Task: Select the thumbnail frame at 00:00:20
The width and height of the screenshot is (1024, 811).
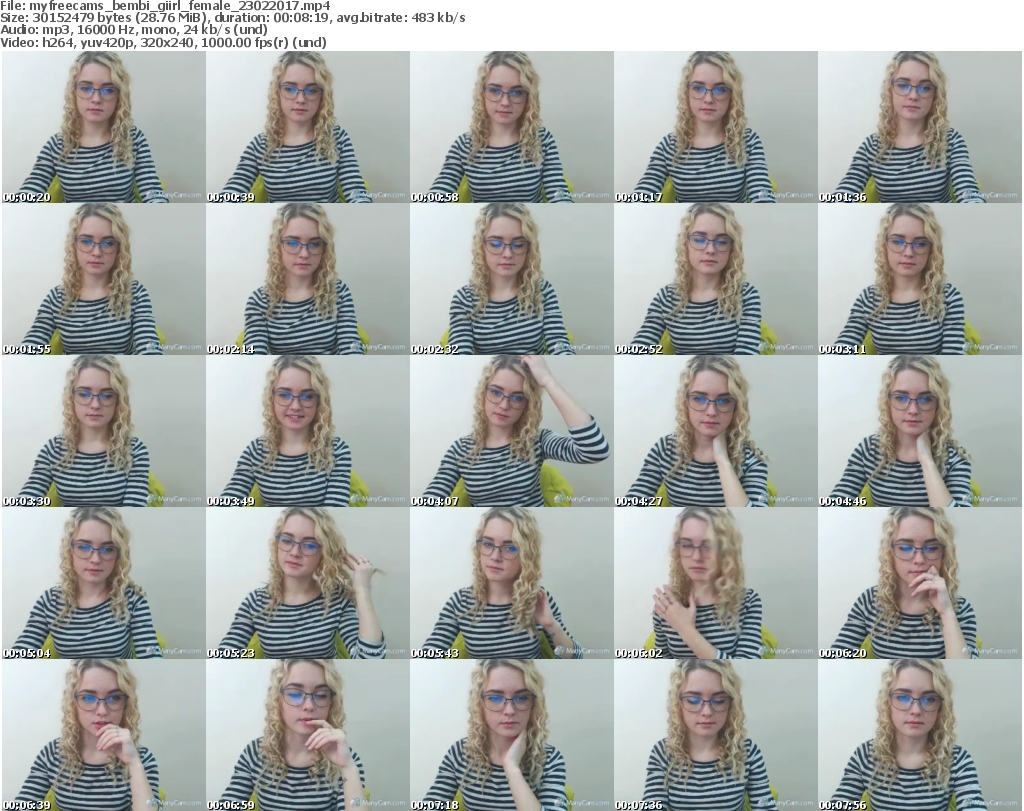Action: click(x=103, y=127)
